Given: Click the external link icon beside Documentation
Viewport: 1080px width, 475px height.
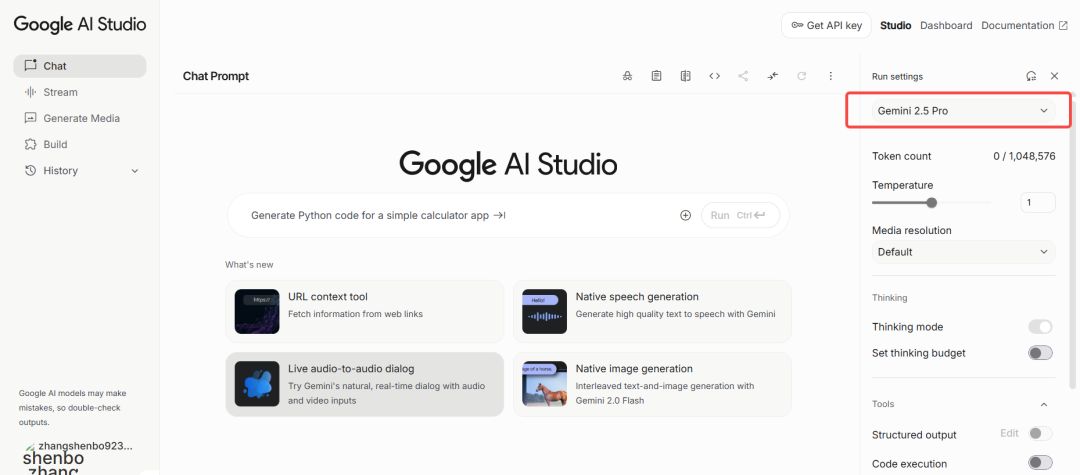Looking at the screenshot, I should 1063,25.
